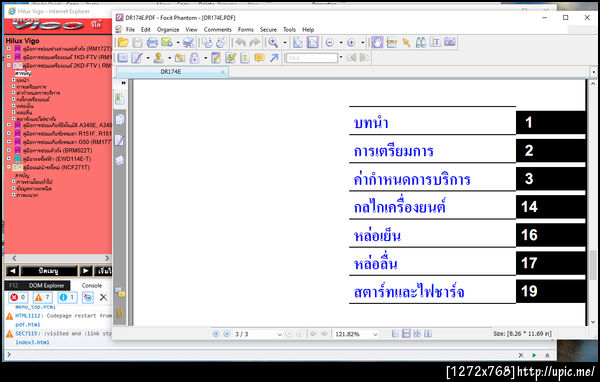Click the Undo arrow in Foxit toolbar

click(240, 42)
